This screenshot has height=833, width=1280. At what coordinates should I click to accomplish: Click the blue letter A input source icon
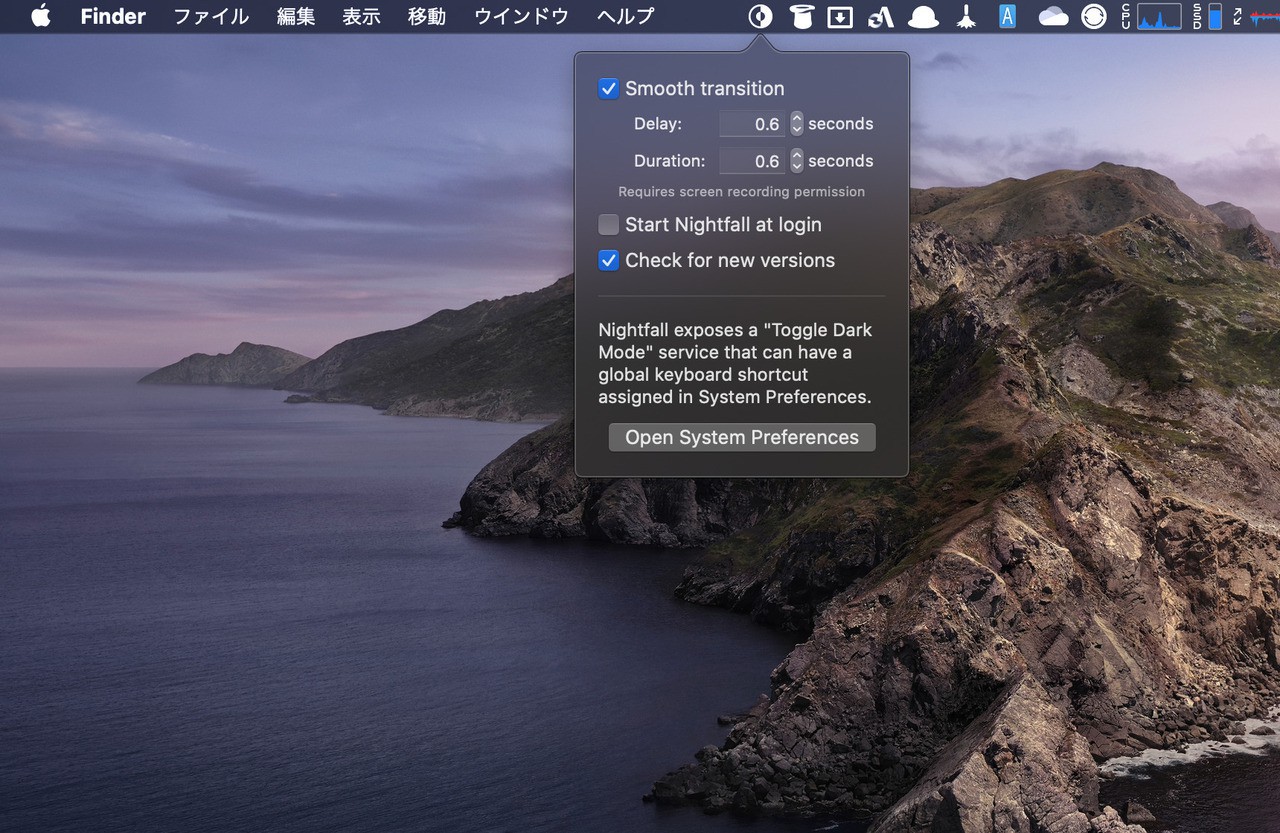tap(1007, 16)
